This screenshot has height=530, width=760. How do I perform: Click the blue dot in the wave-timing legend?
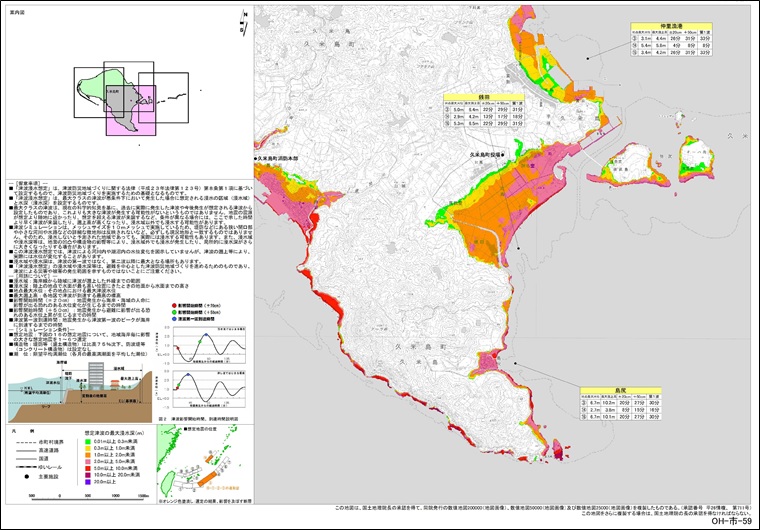[x=174, y=319]
